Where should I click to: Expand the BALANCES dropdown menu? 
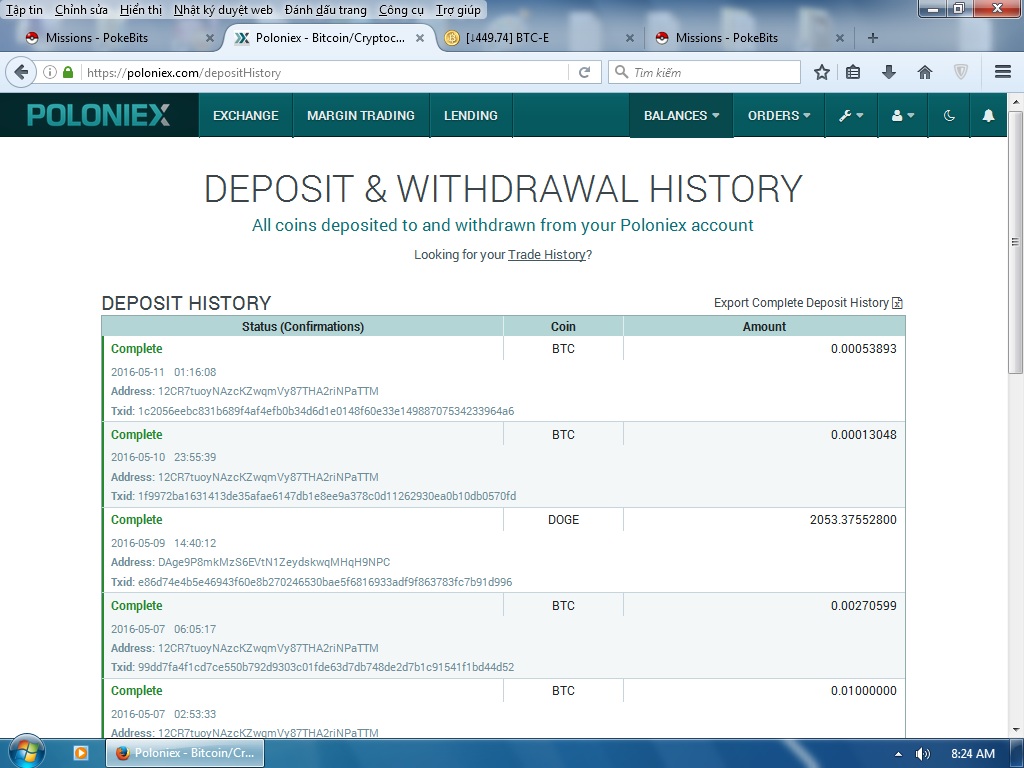(681, 116)
